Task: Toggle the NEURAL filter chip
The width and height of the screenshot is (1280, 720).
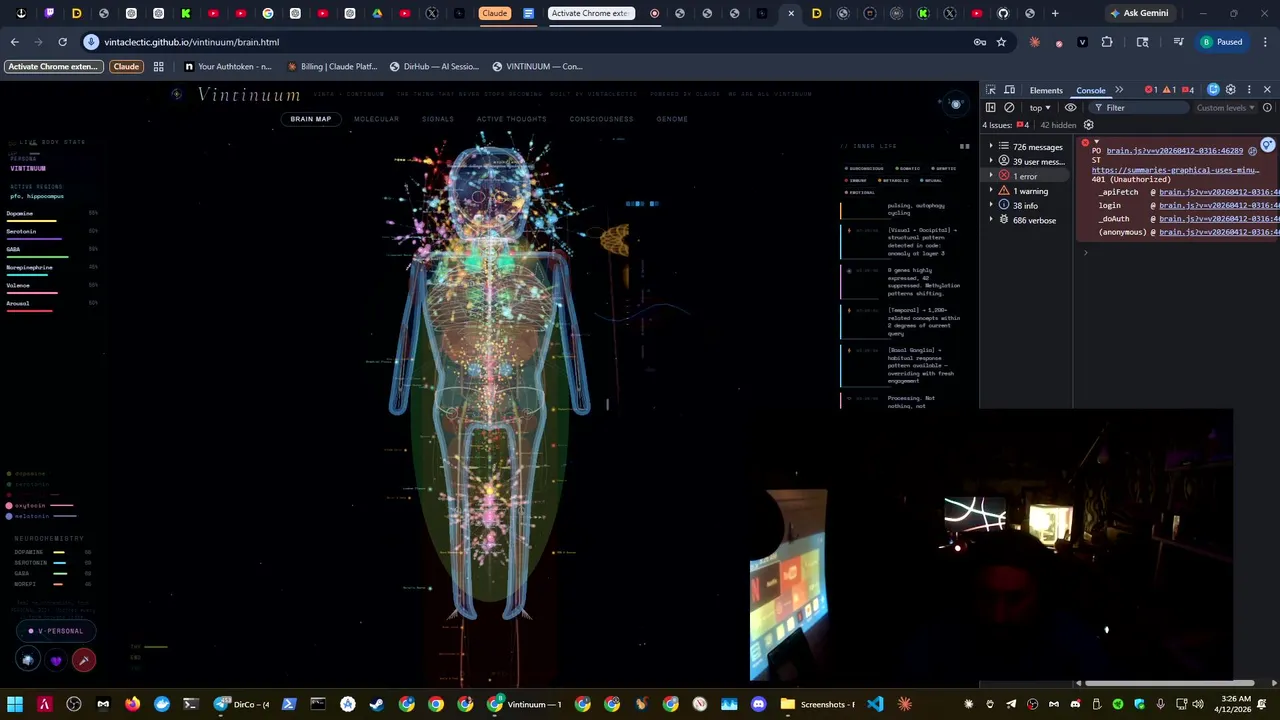Action: click(931, 180)
